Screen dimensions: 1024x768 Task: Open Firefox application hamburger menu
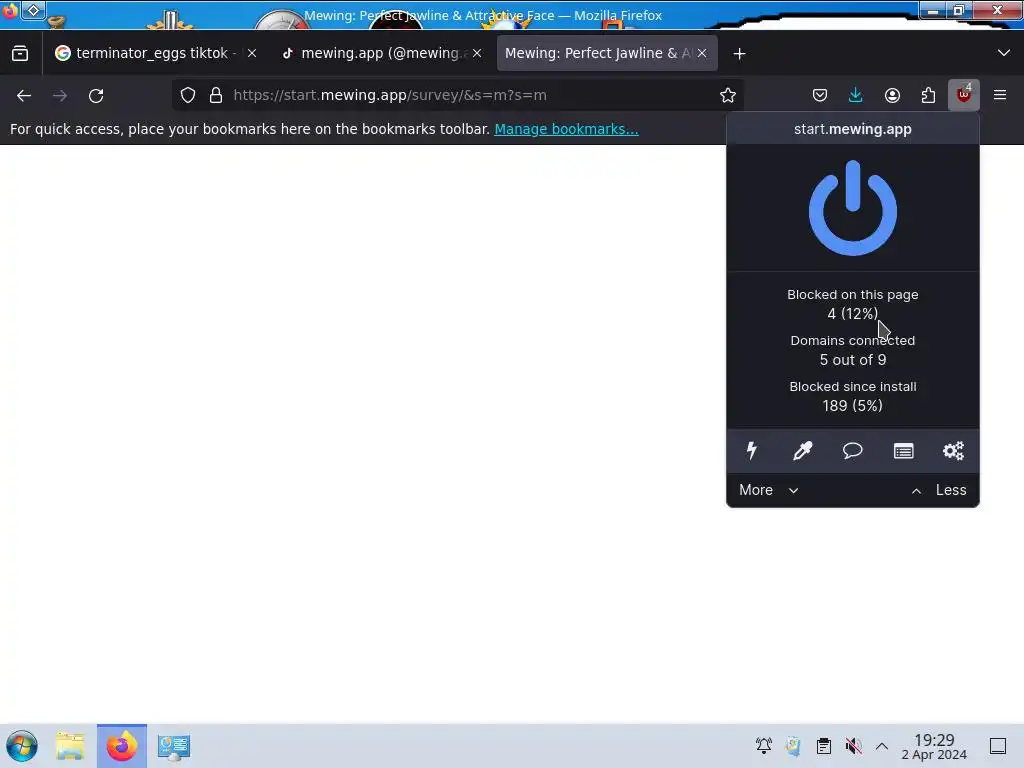[999, 95]
